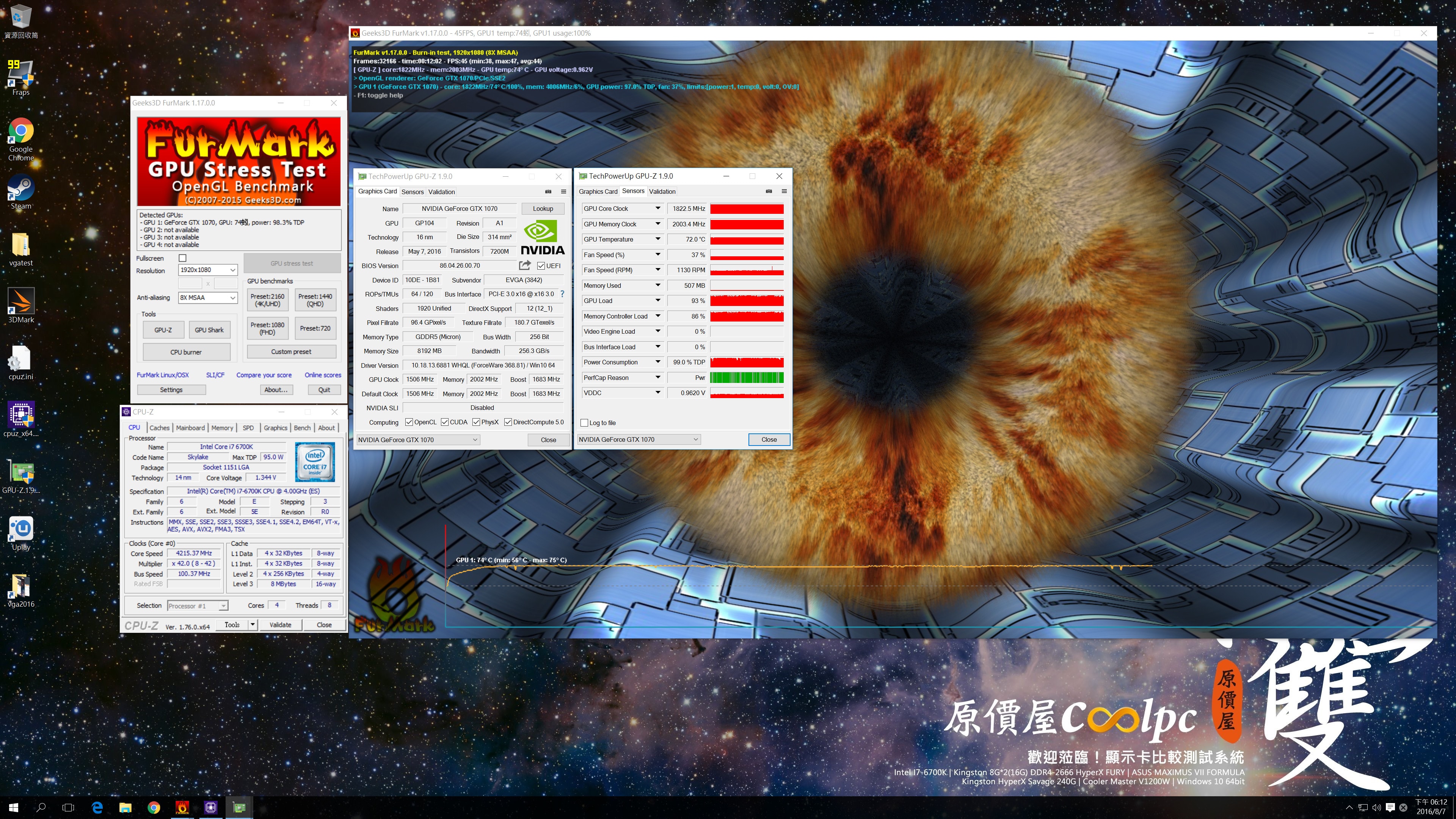
Task: Toggle the PhysX checkbox in GPU-Z
Action: [x=477, y=422]
